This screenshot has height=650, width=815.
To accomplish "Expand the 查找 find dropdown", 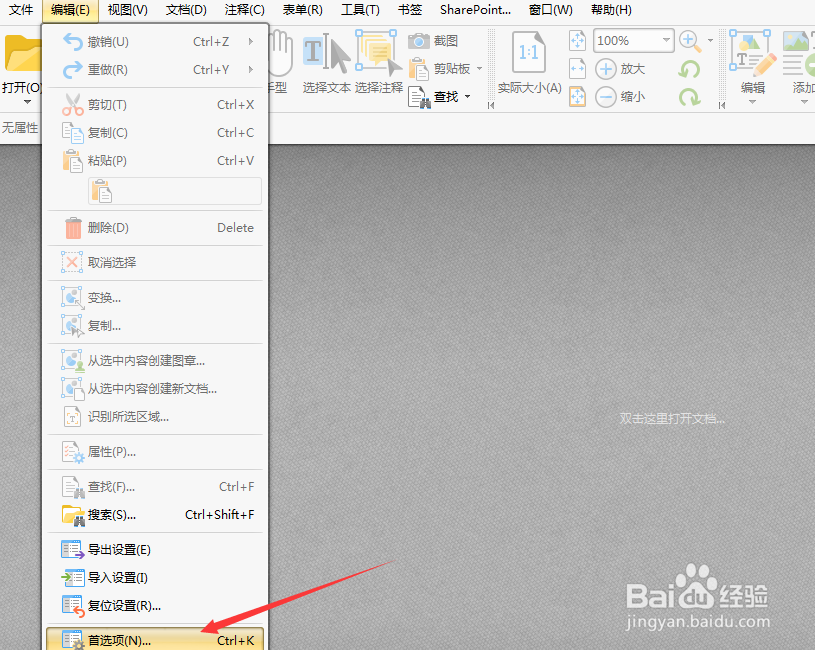I will pyautogui.click(x=466, y=96).
